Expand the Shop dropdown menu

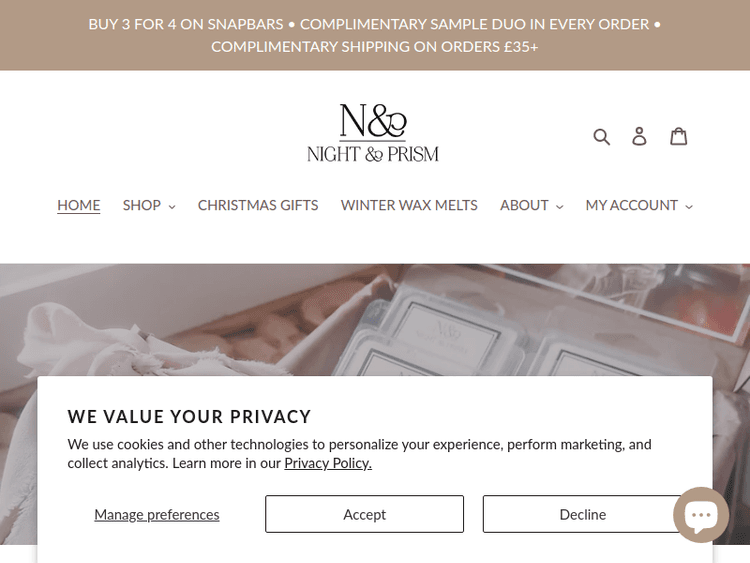(149, 205)
